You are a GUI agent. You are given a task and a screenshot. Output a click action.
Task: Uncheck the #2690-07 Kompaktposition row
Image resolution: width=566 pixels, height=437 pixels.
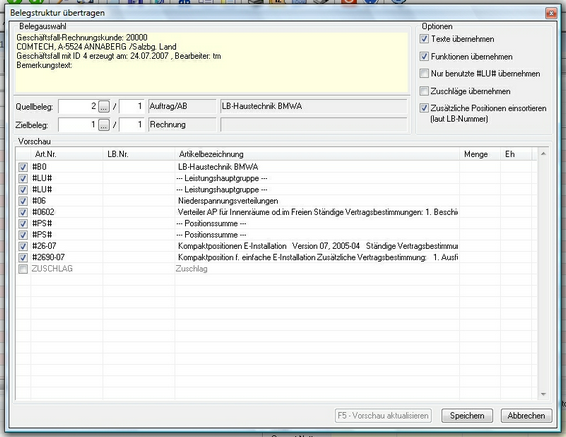click(23, 257)
